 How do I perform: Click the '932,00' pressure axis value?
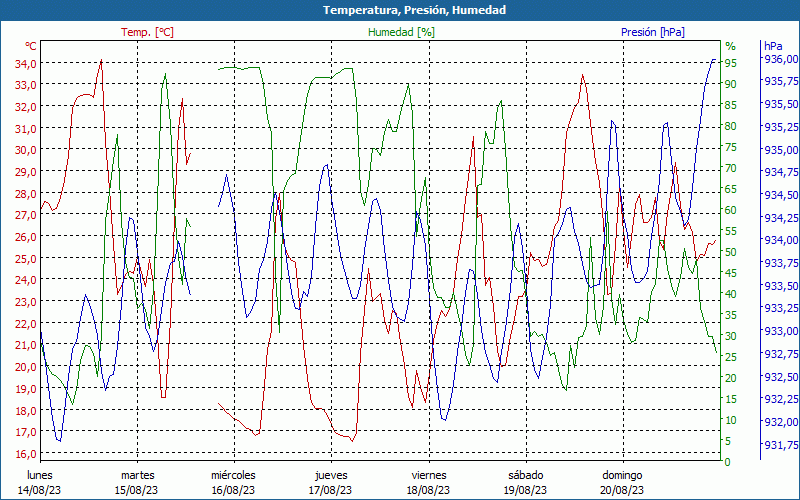click(781, 421)
